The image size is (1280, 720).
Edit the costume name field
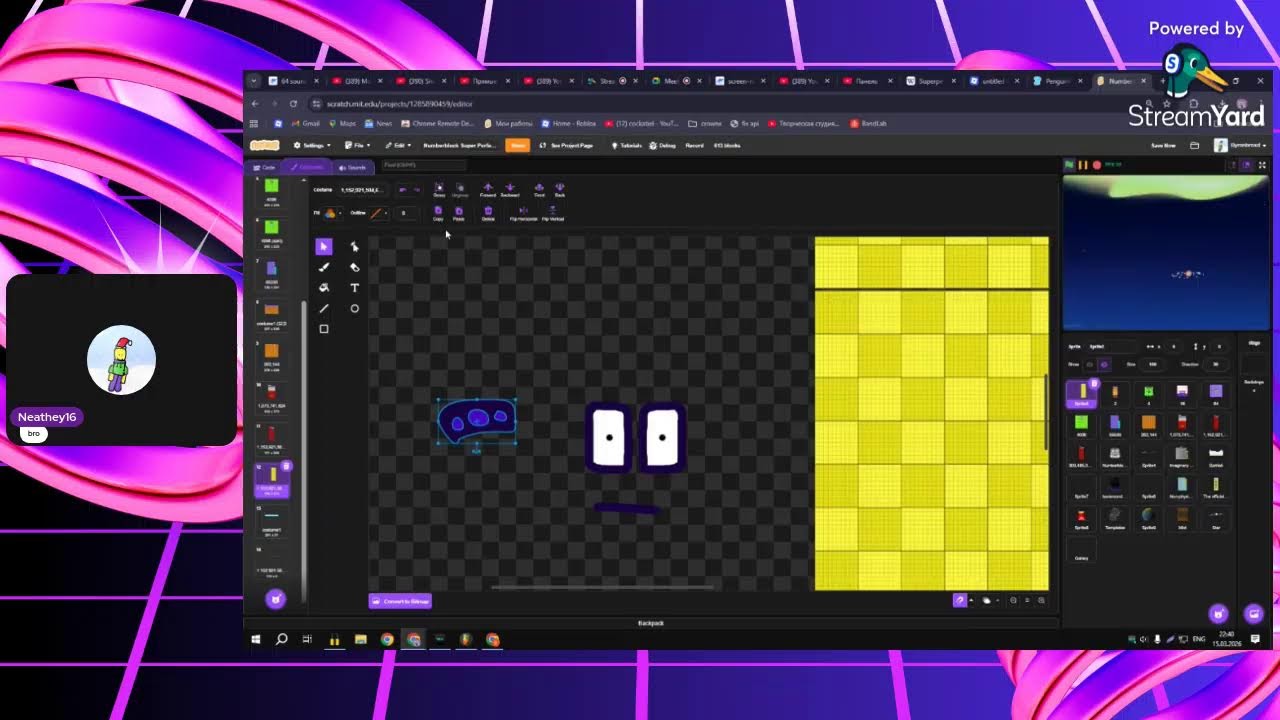[x=361, y=189]
